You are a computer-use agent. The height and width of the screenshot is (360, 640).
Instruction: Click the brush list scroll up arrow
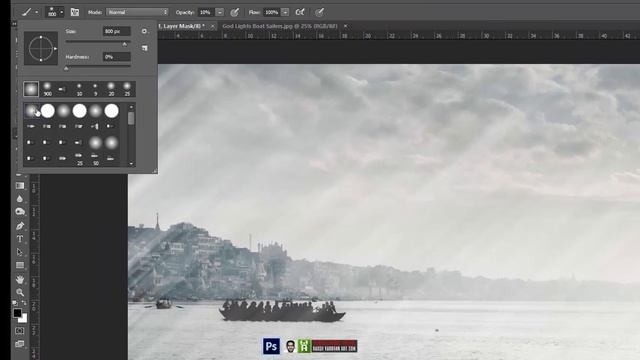click(x=131, y=107)
